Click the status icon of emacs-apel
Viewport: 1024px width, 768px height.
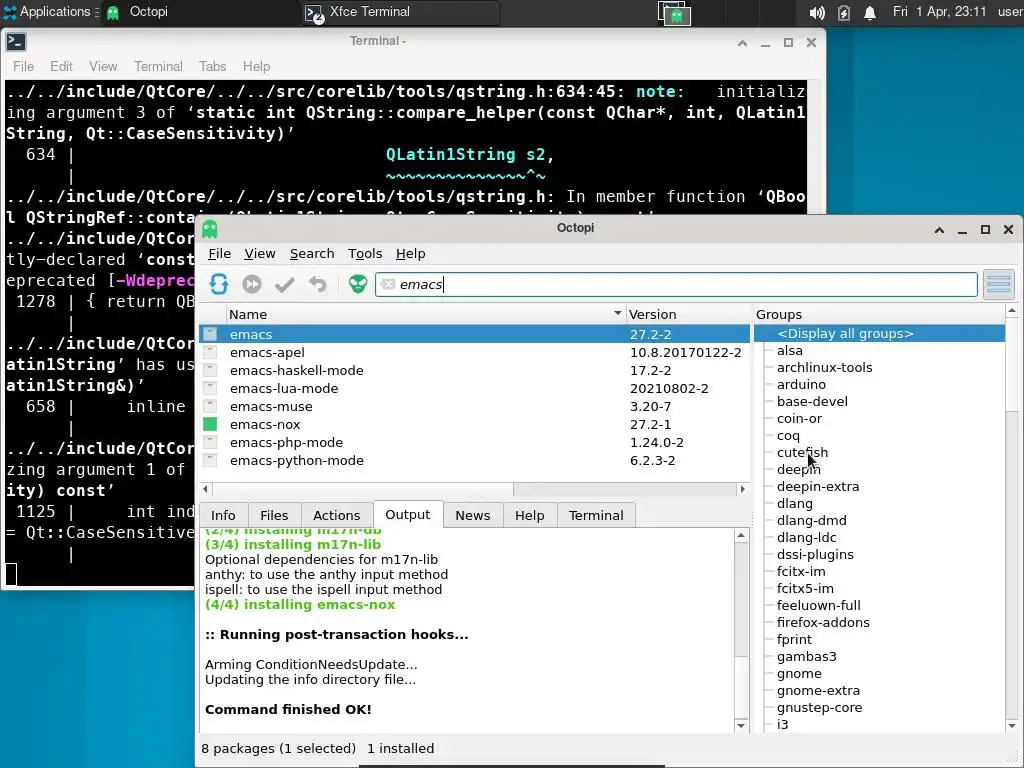[x=210, y=352]
